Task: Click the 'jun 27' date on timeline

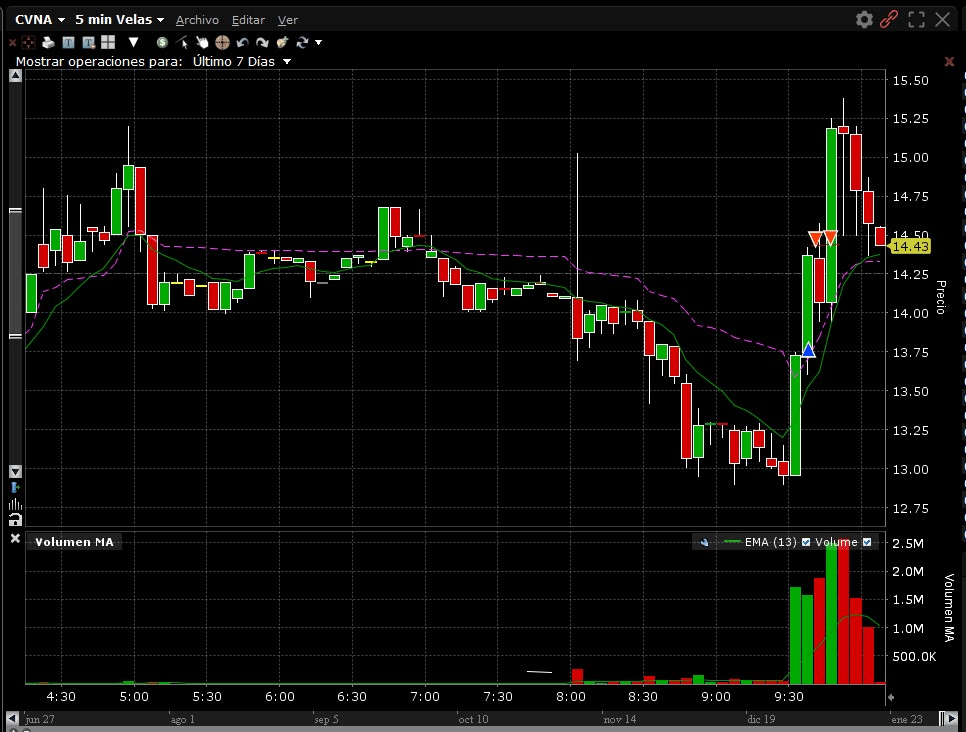Action: click(x=39, y=719)
